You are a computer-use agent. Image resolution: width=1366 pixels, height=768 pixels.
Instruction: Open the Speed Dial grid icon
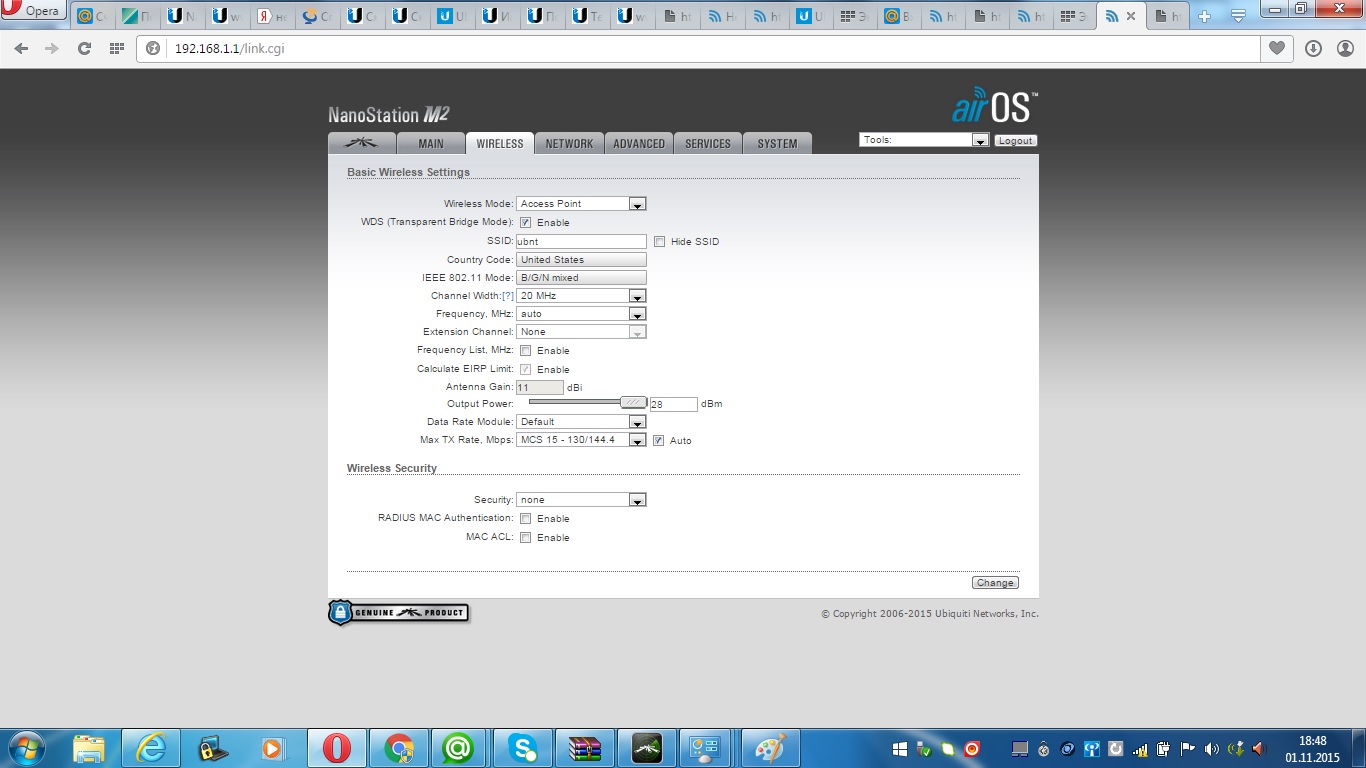point(116,48)
